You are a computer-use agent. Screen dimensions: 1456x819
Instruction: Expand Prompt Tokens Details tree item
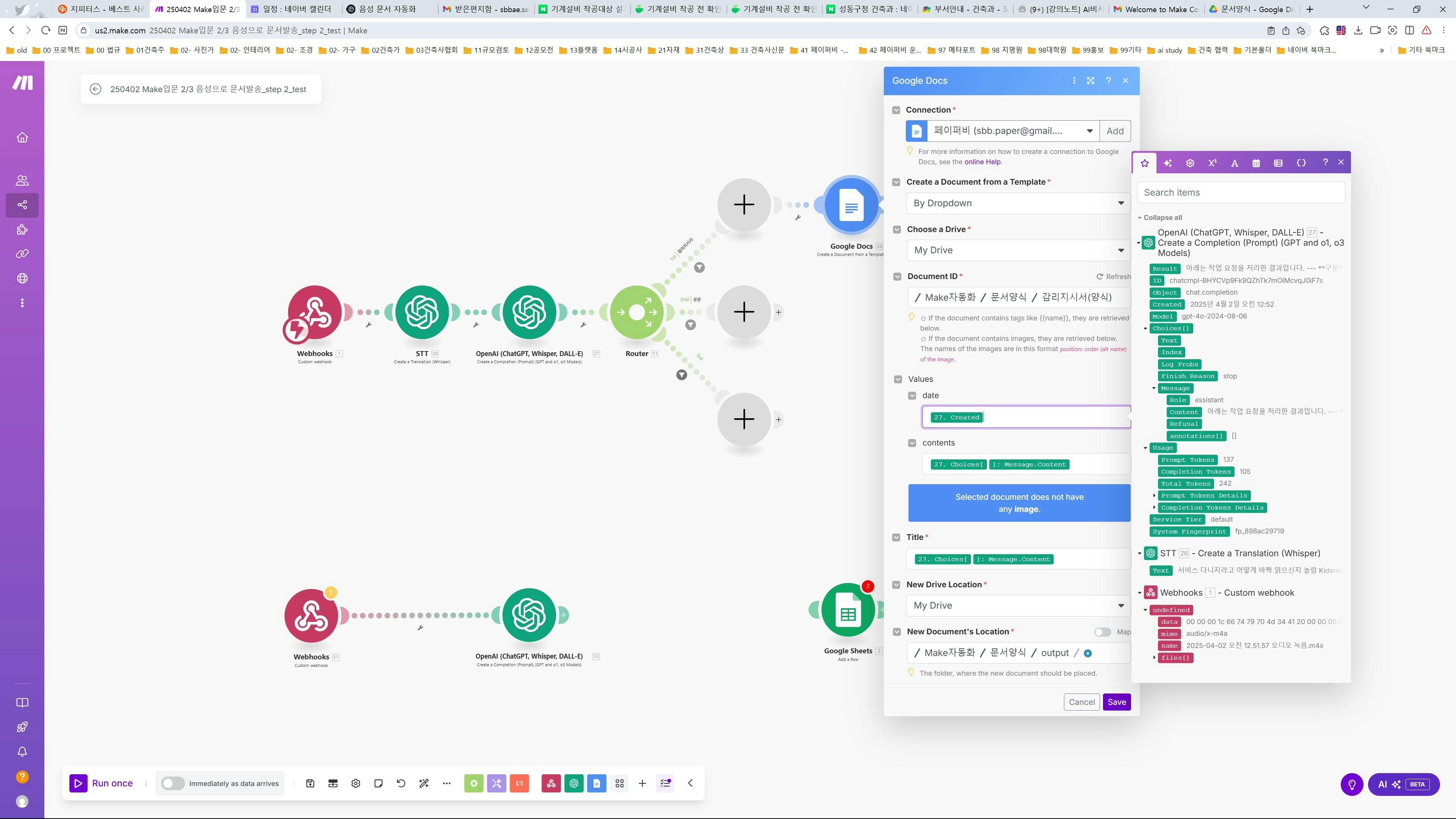click(1154, 496)
